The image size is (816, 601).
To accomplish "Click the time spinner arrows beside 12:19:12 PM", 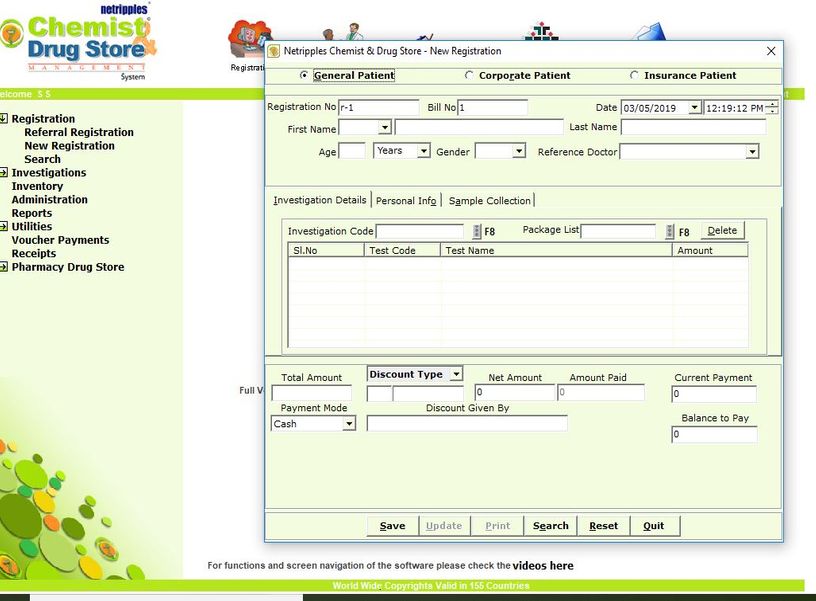I will pyautogui.click(x=773, y=108).
